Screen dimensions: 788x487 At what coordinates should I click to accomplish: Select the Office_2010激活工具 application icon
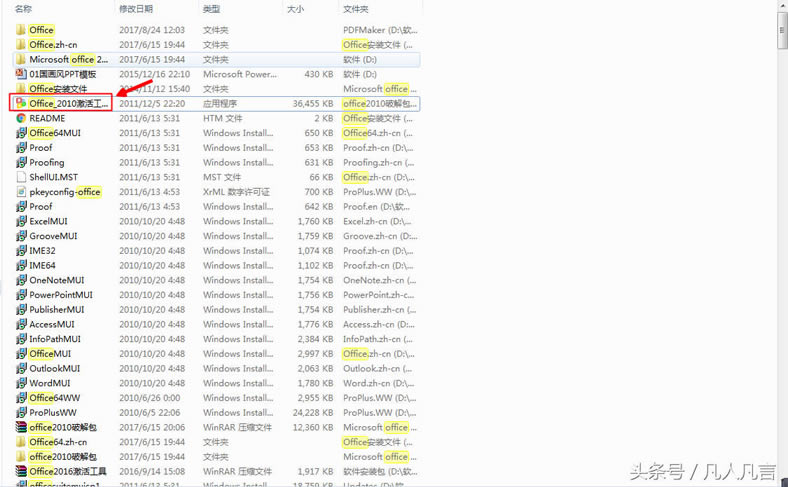click(21, 104)
